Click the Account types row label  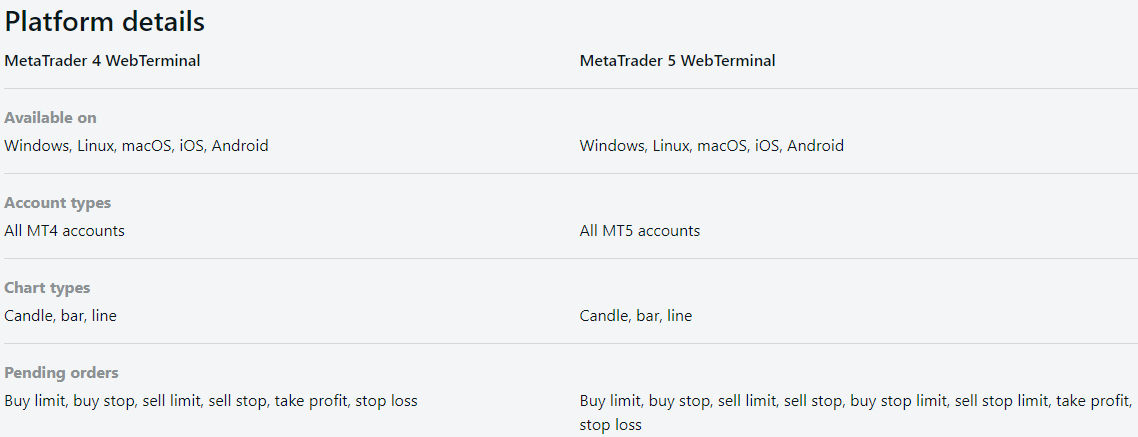[x=57, y=202]
